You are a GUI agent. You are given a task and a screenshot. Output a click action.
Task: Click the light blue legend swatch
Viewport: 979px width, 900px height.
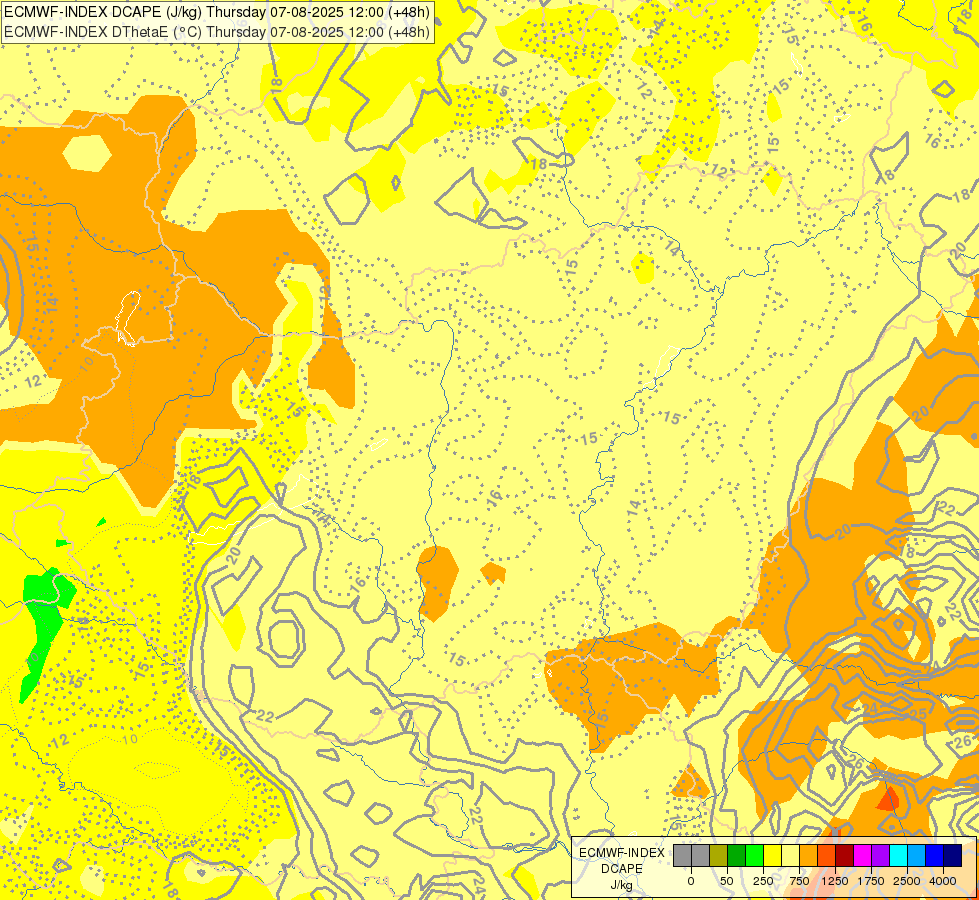[917, 856]
